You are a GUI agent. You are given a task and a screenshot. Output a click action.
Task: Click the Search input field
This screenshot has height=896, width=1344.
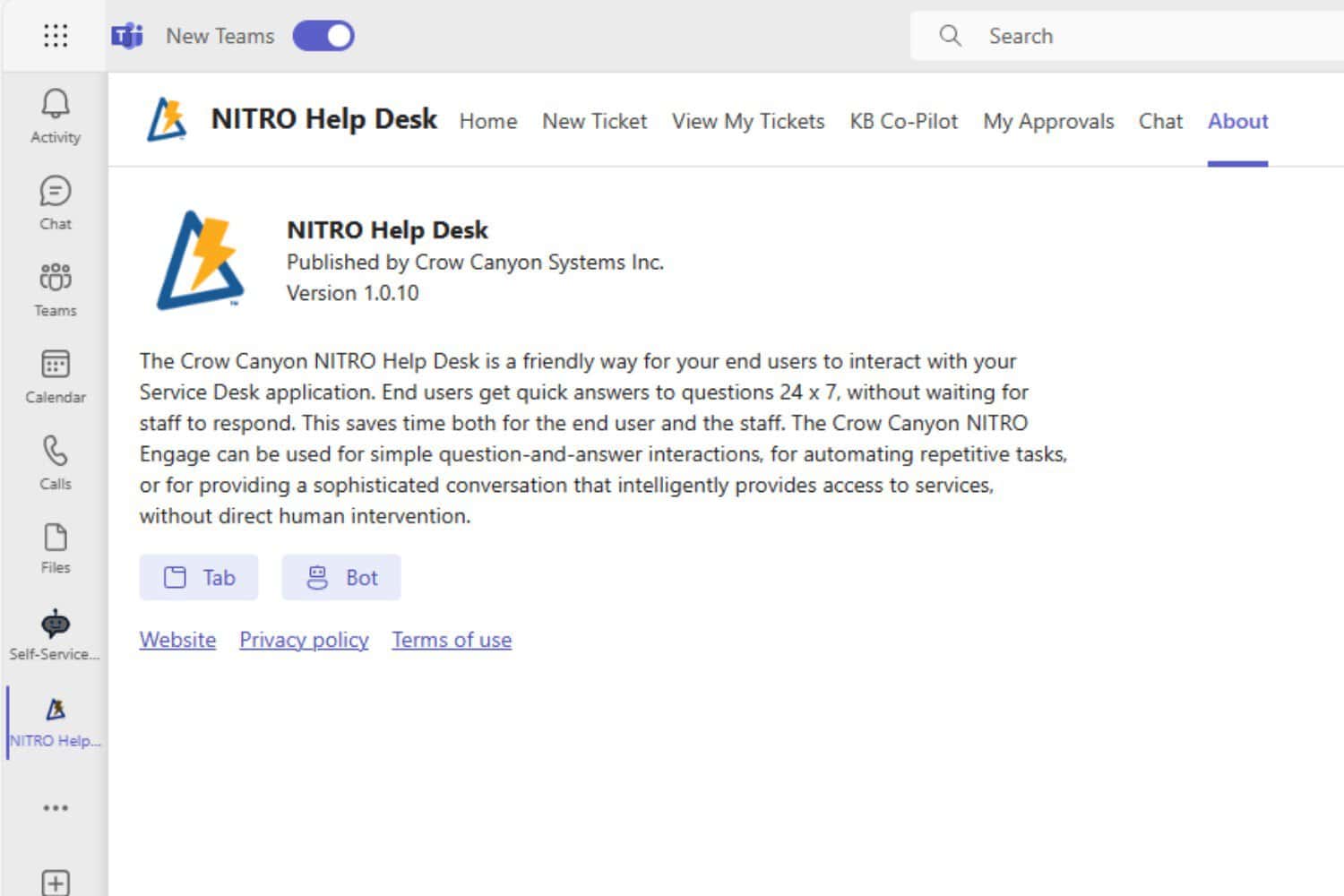pos(1127,36)
